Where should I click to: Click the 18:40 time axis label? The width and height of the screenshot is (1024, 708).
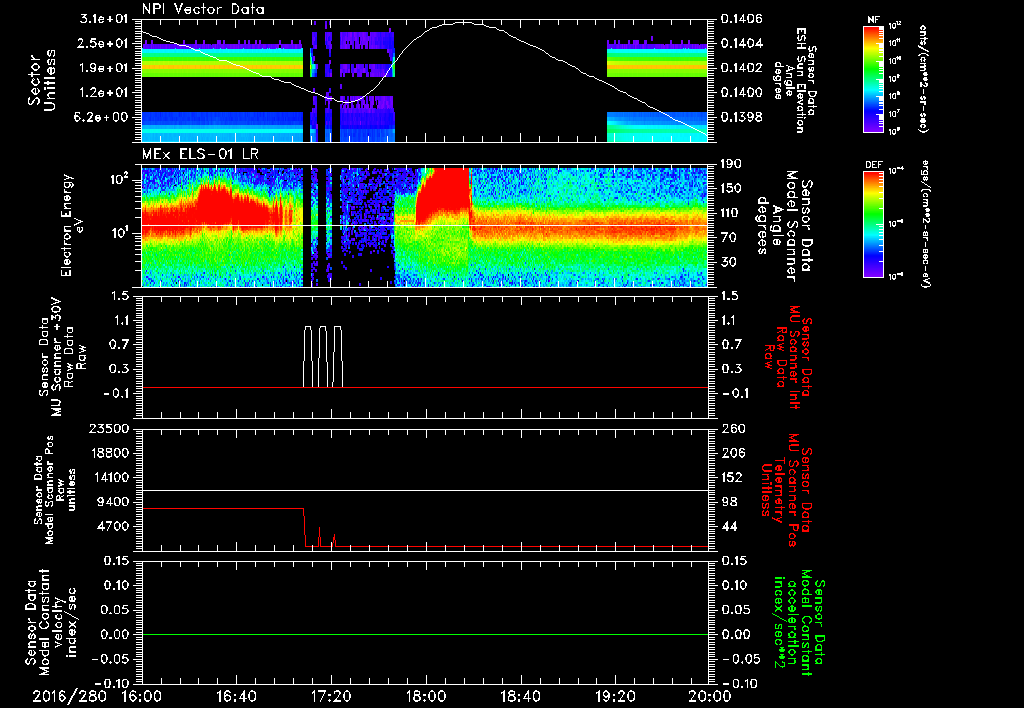pyautogui.click(x=520, y=696)
